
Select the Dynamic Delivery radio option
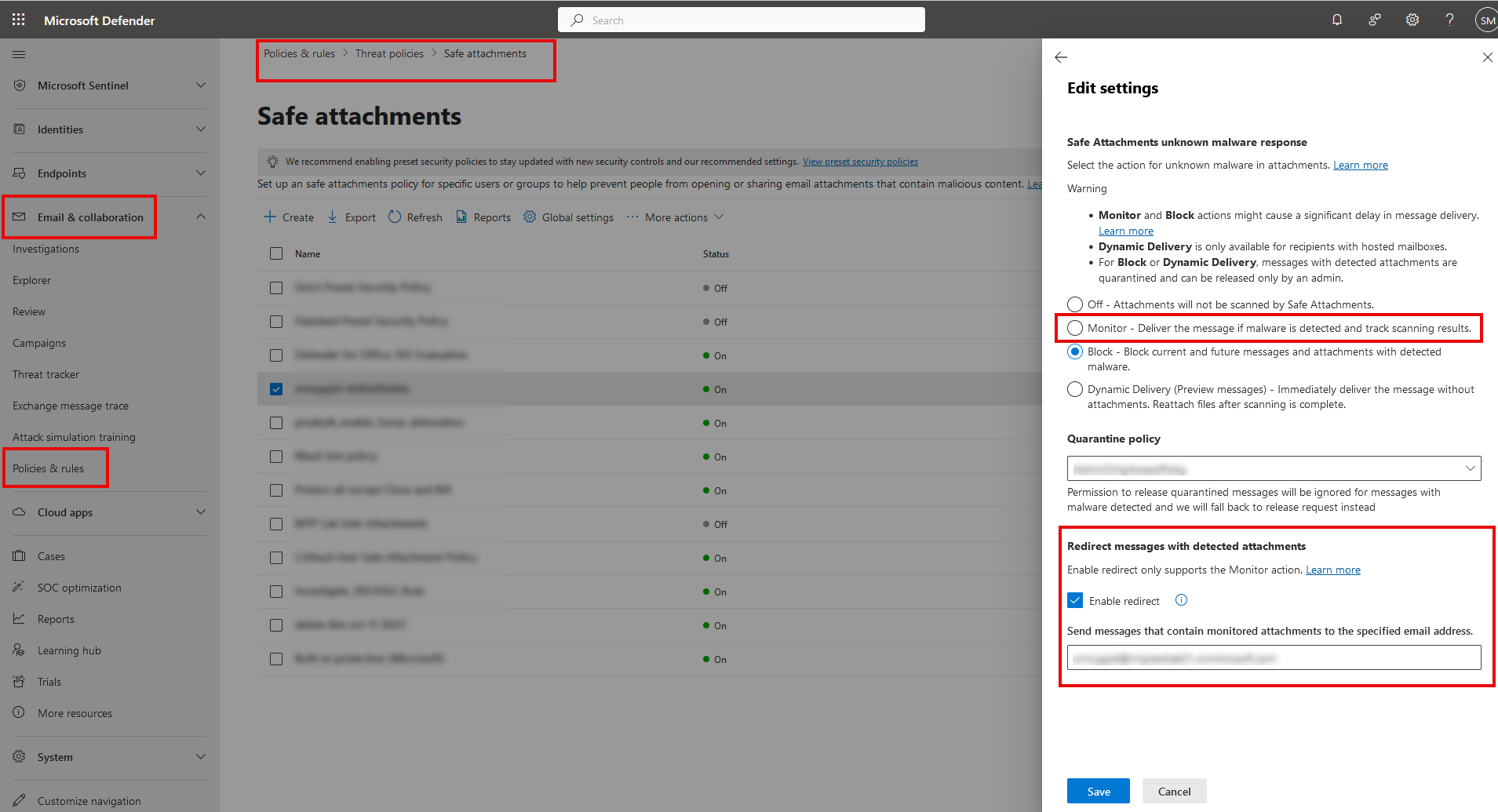tap(1075, 389)
